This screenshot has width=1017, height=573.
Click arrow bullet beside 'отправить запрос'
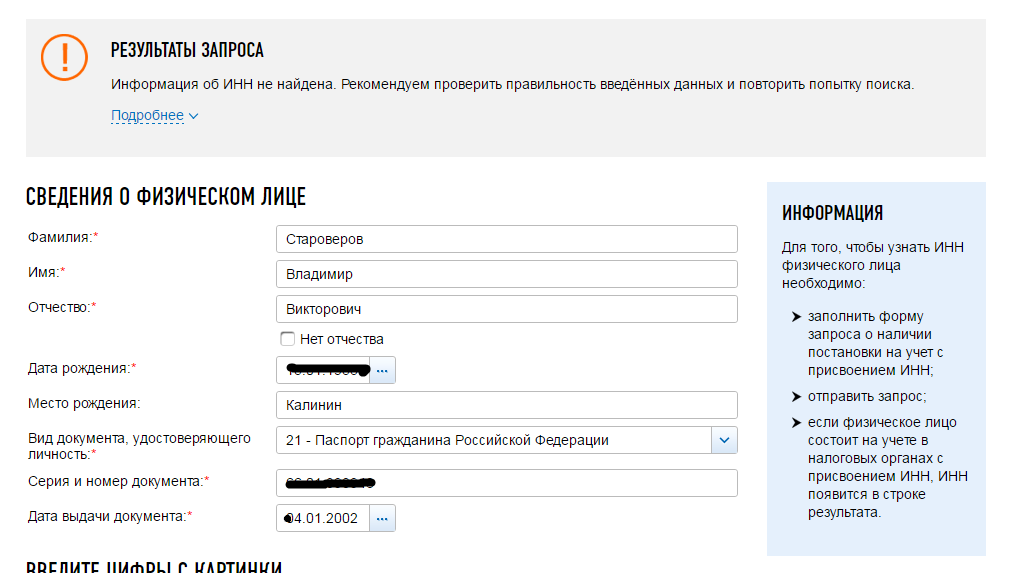pyautogui.click(x=796, y=397)
